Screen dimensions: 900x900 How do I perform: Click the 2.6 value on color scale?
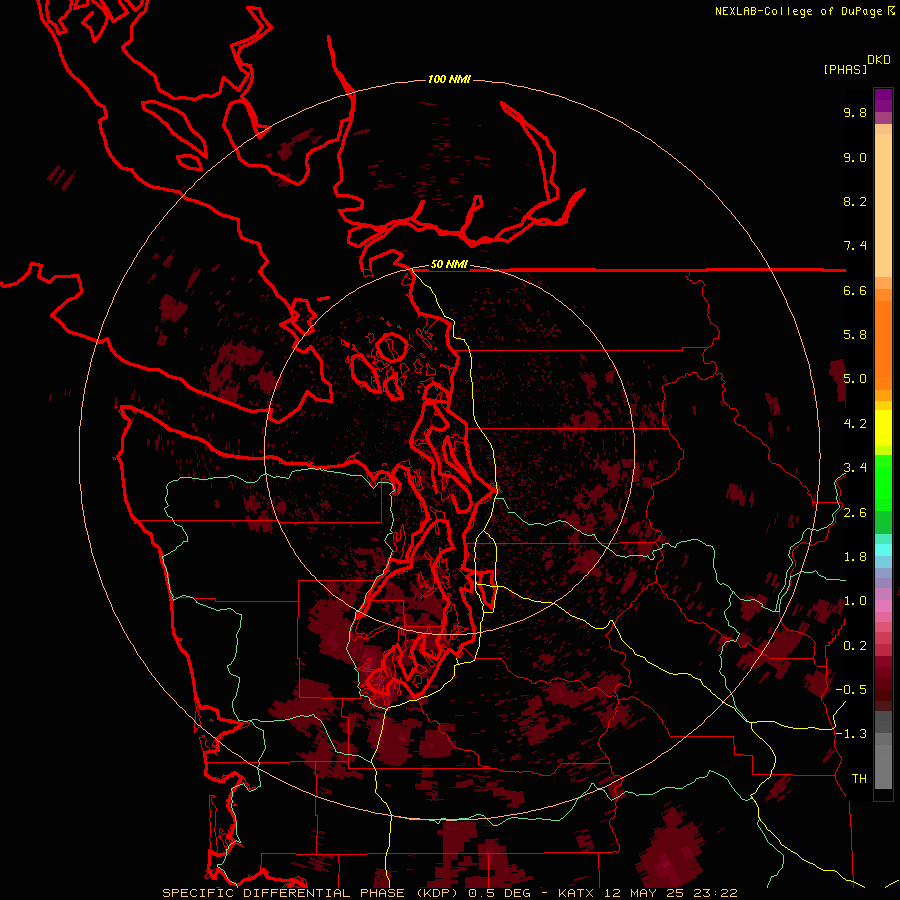(x=855, y=513)
